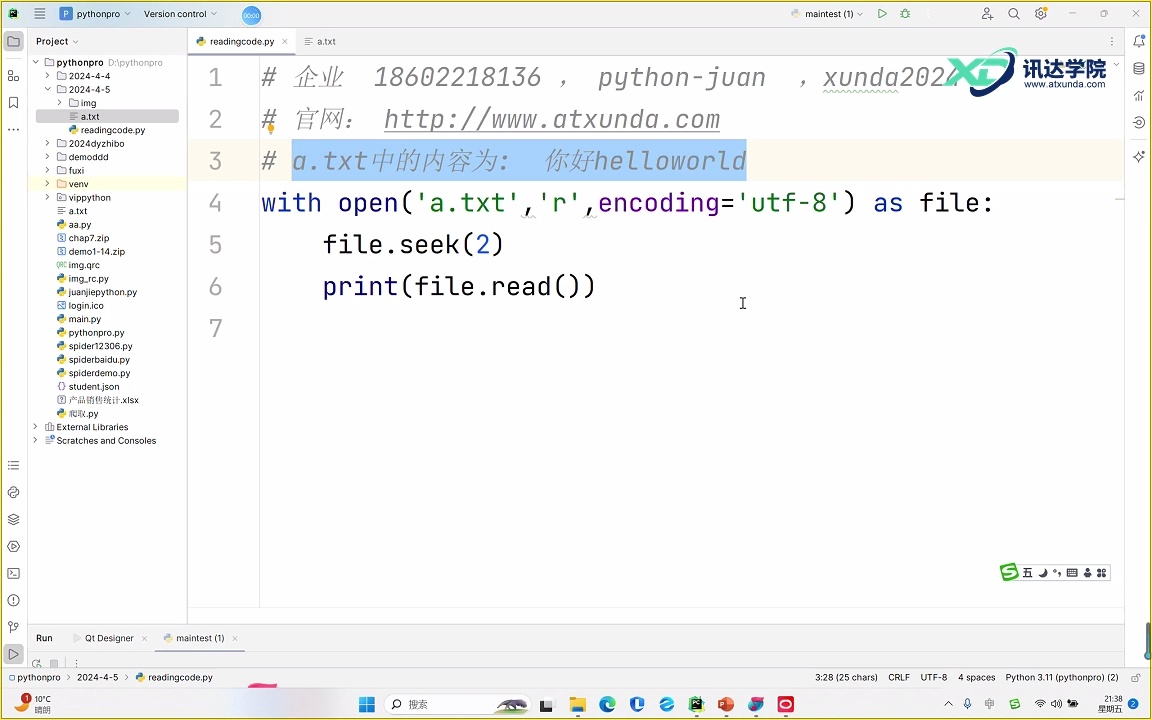Open the Notifications bell icon
Image resolution: width=1152 pixels, height=720 pixels.
pos(1139,42)
